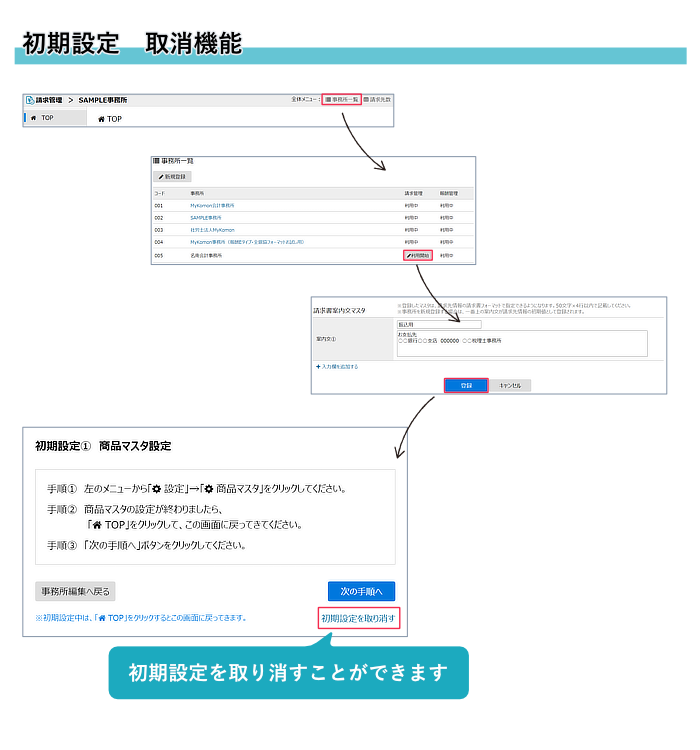700x750 pixels.
Task: Click the 事務所一覧 list heading icon
Action: click(156, 161)
